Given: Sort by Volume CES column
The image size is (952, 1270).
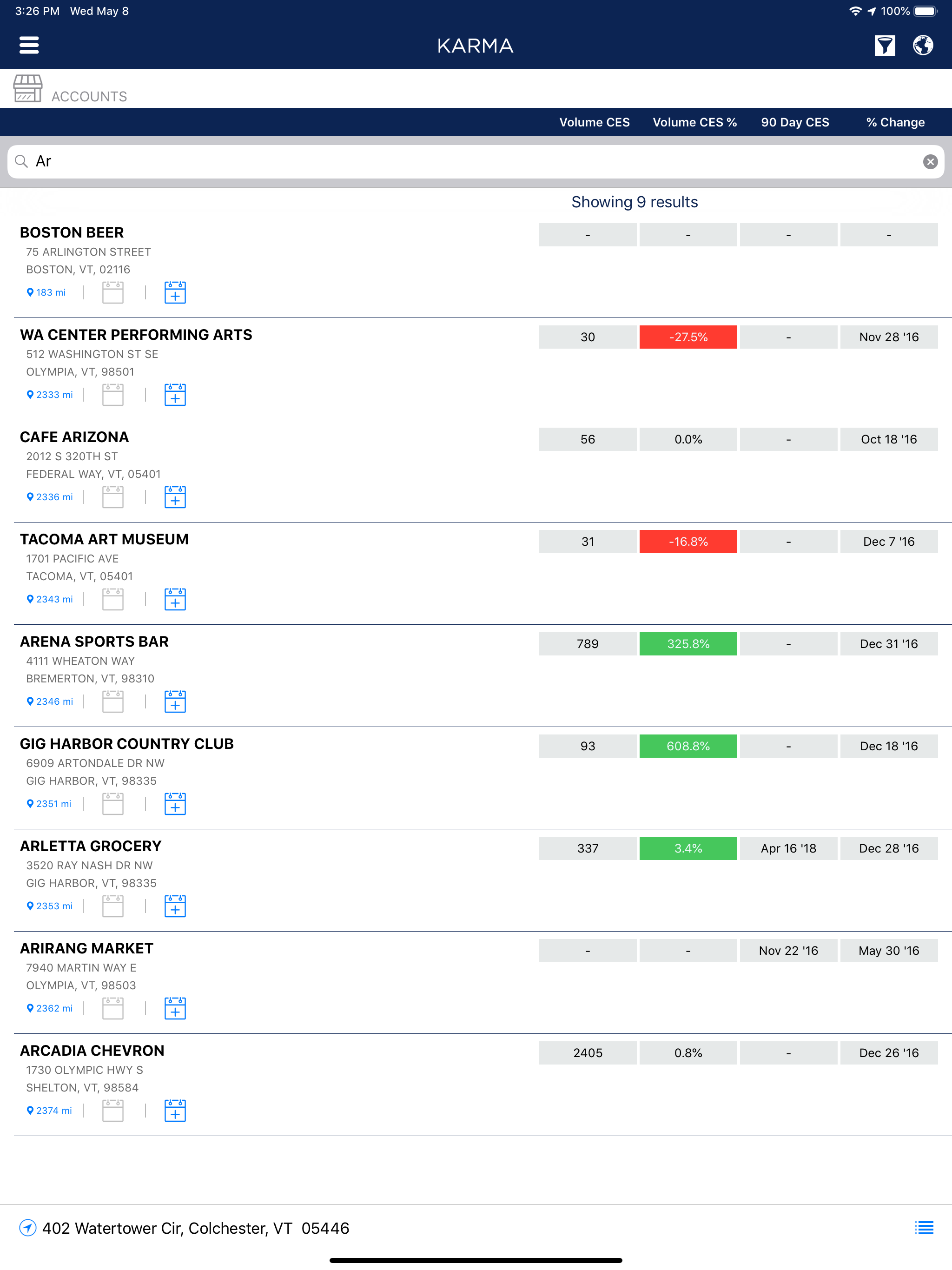Looking at the screenshot, I should click(x=594, y=122).
